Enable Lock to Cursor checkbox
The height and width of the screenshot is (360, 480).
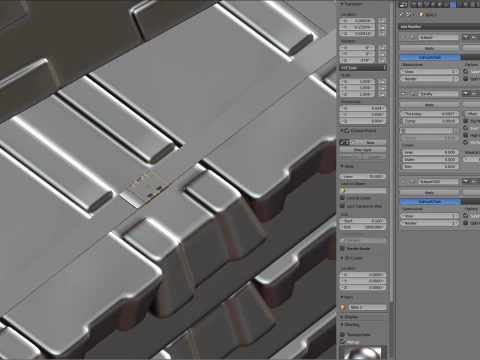point(342,198)
